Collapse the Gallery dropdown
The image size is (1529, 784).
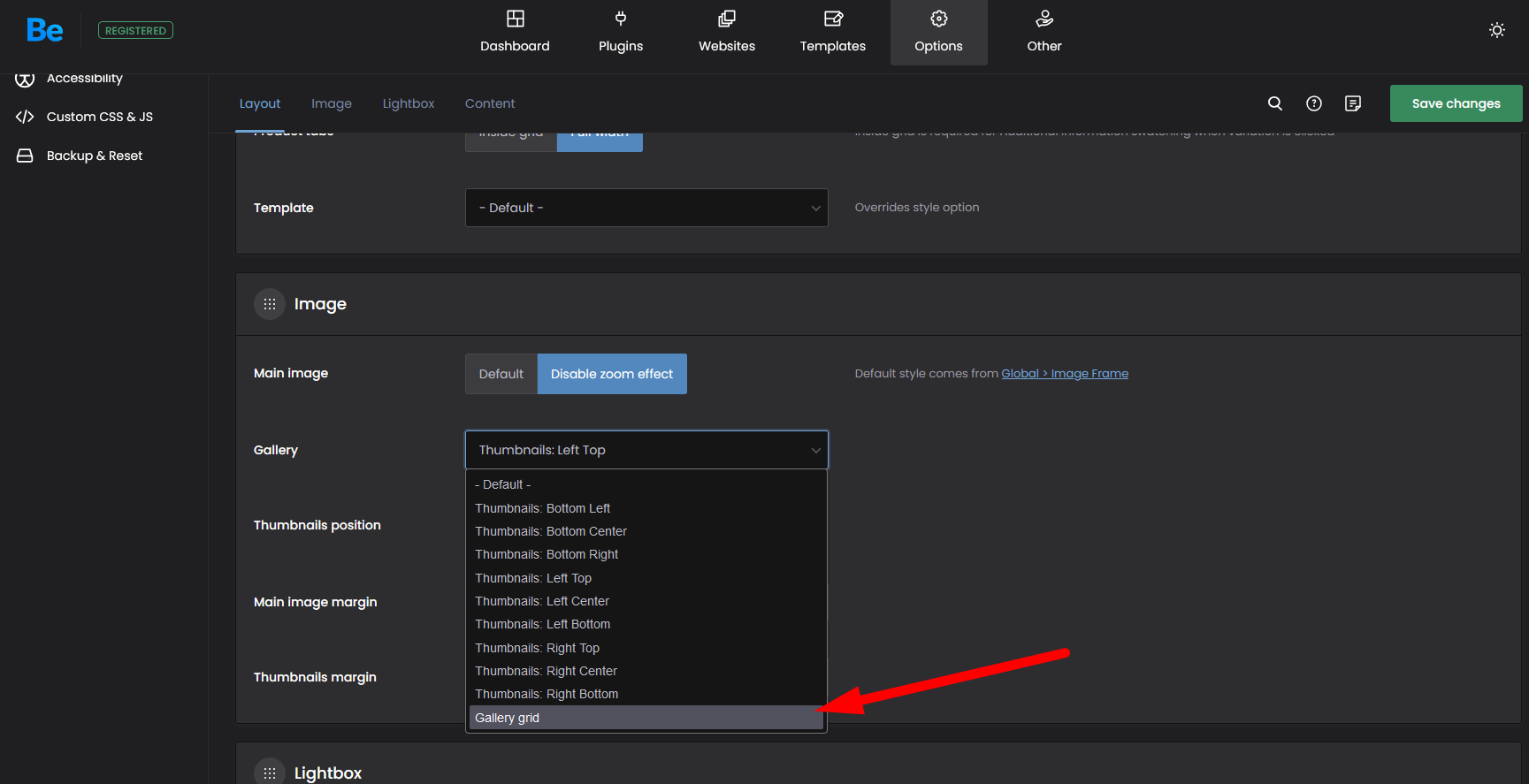(646, 450)
